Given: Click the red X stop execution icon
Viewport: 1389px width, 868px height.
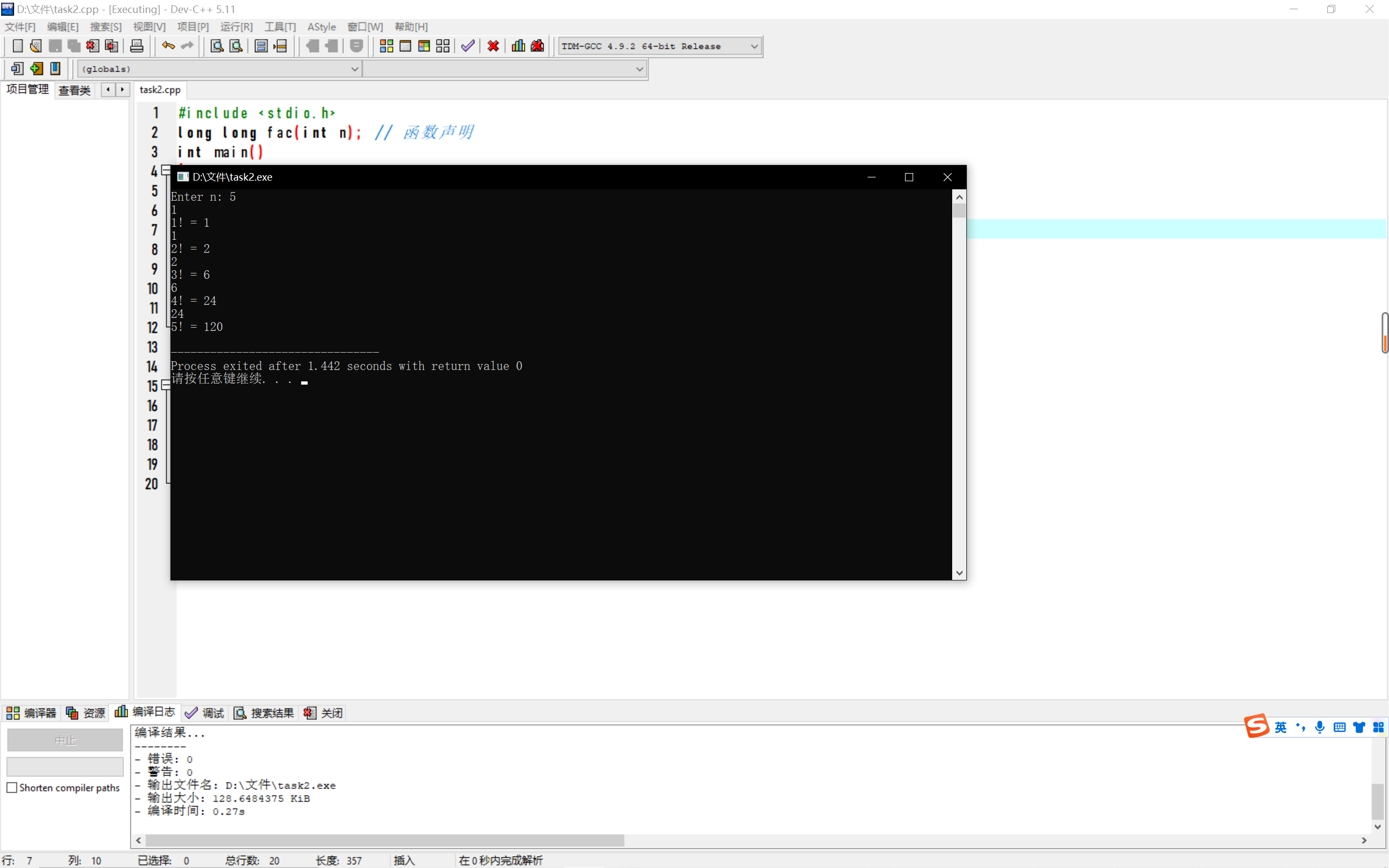Looking at the screenshot, I should tap(493, 46).
